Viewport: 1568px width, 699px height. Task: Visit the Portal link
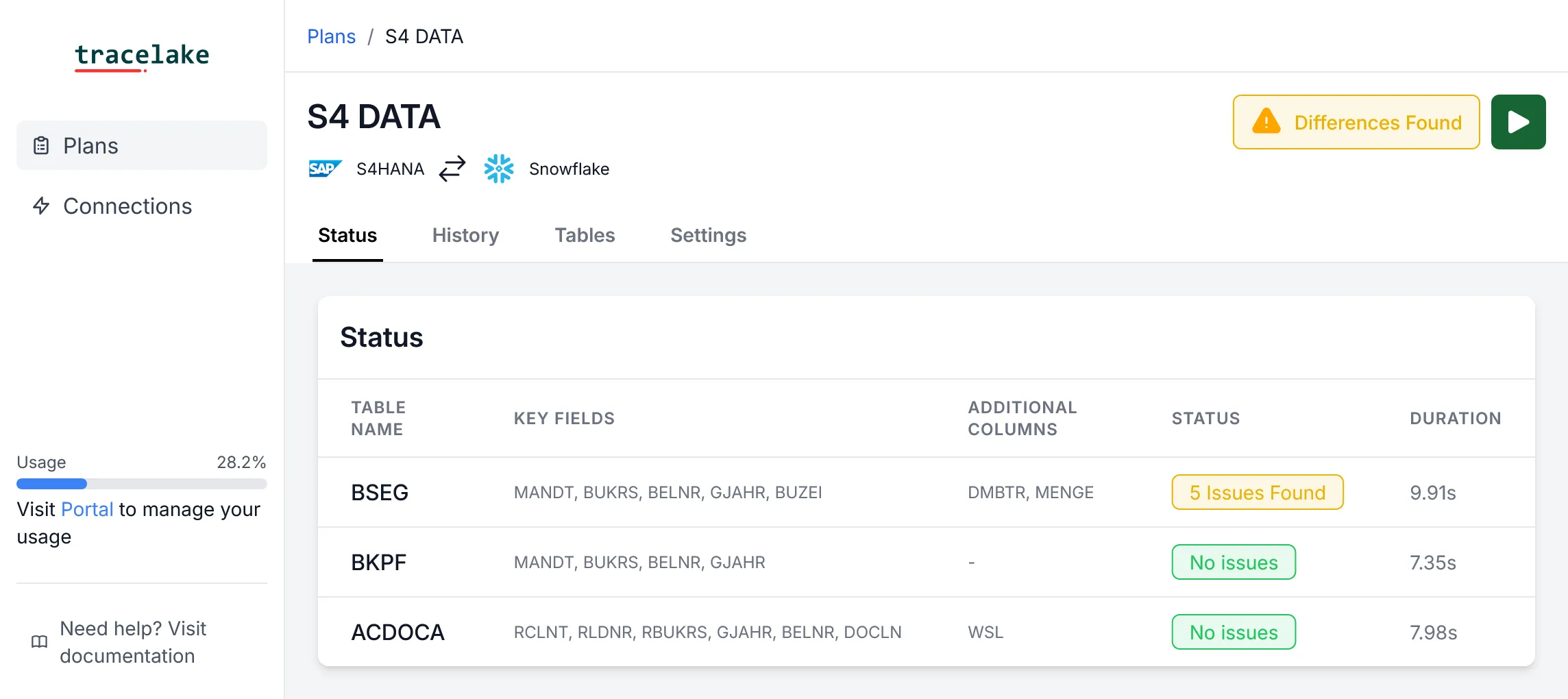point(88,509)
